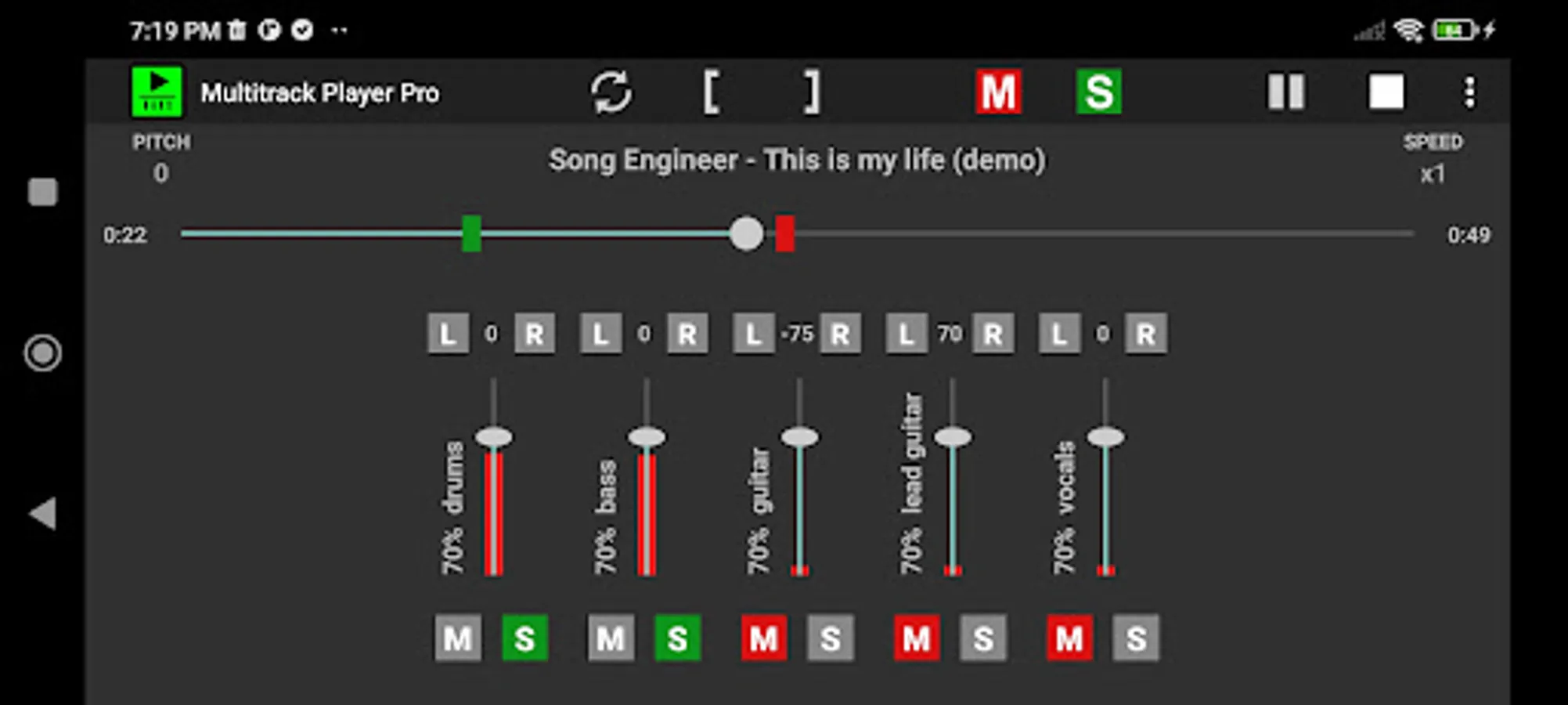Image resolution: width=1568 pixels, height=705 pixels.
Task: Click the Multitrack Player Pro title text
Action: pyautogui.click(x=319, y=93)
